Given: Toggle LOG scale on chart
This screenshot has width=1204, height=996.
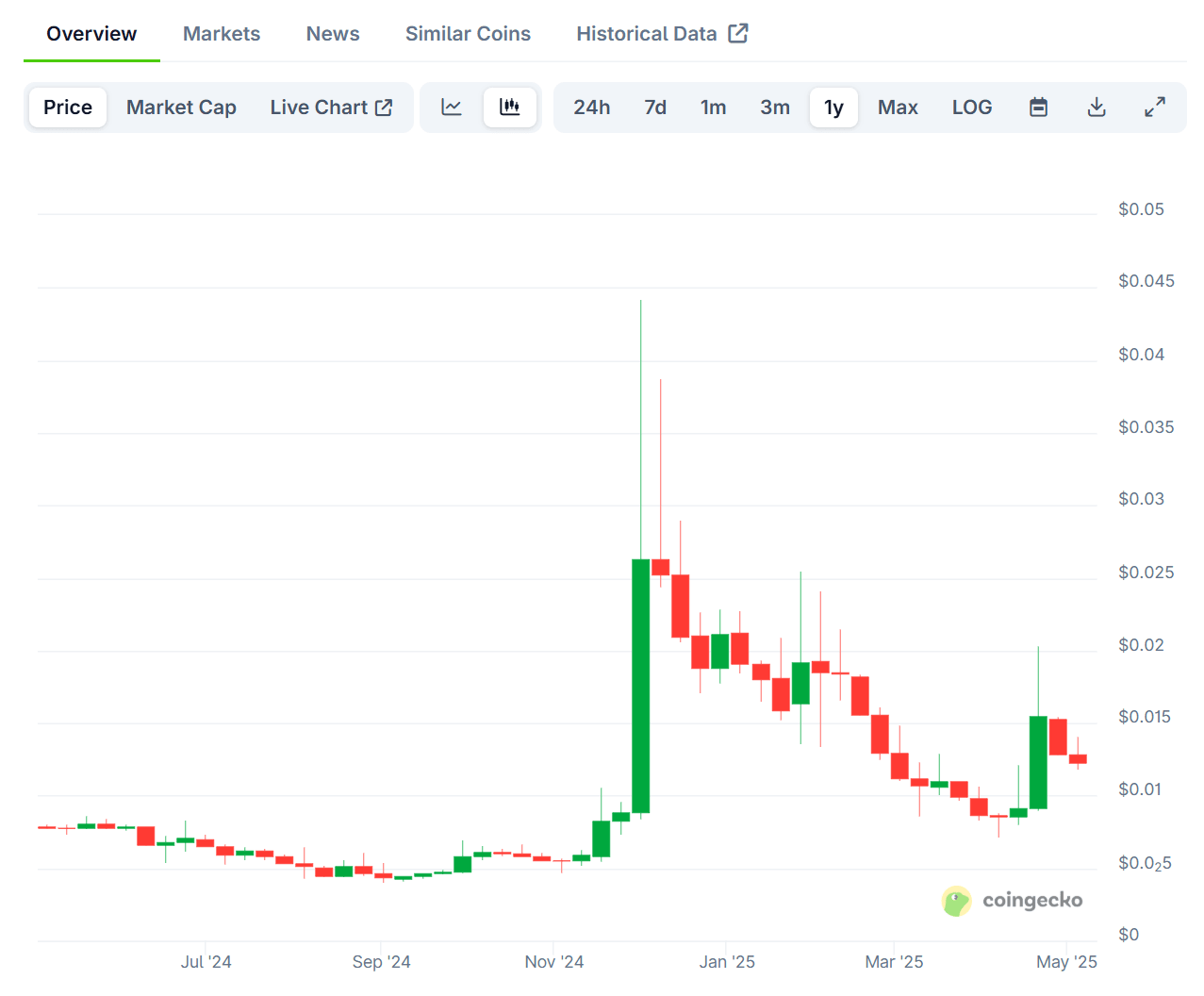Looking at the screenshot, I should point(971,108).
